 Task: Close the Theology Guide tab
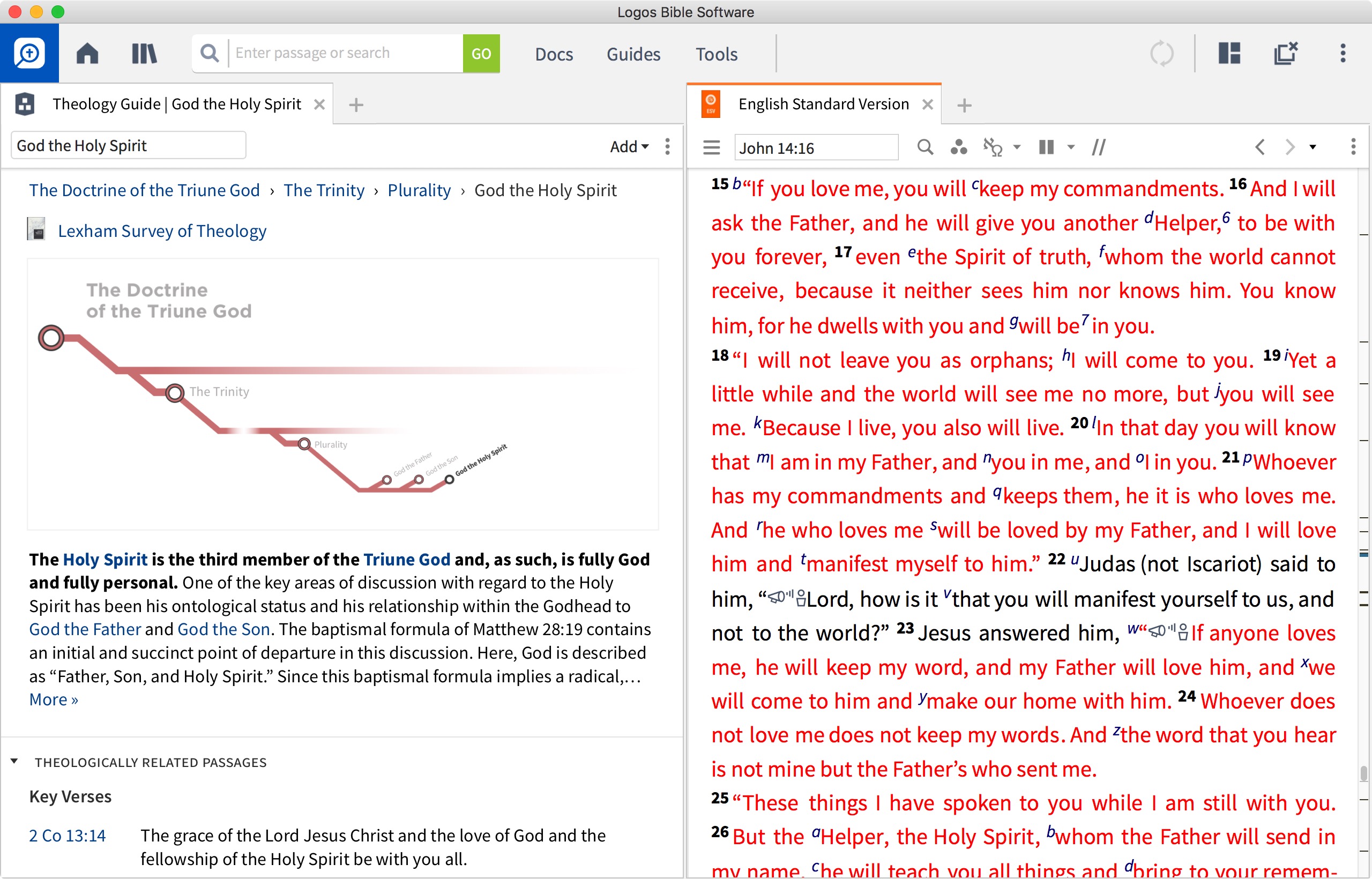(319, 105)
